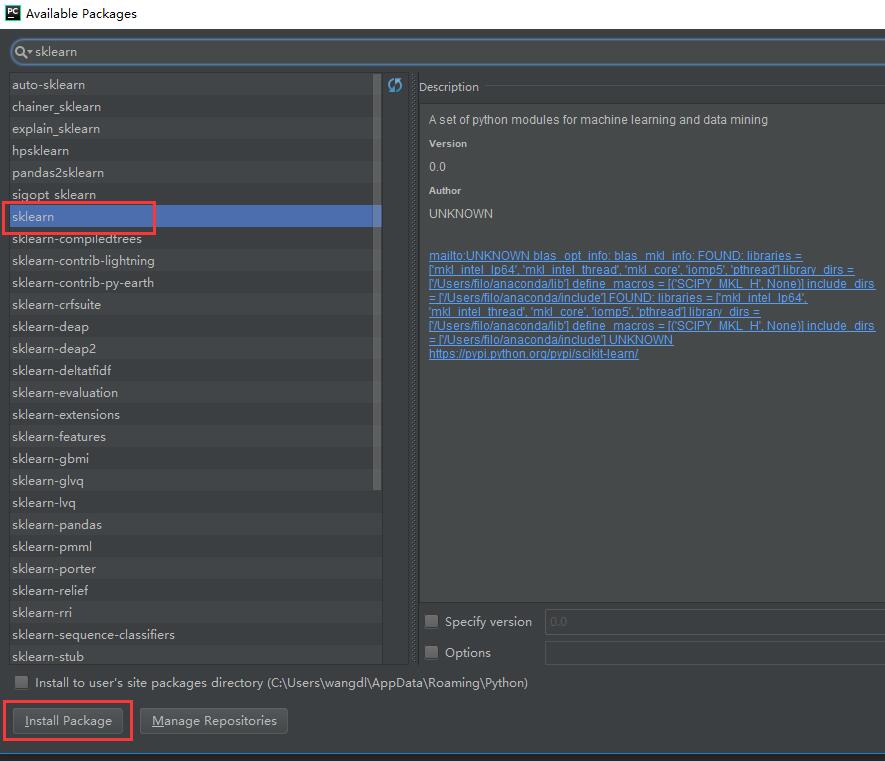Select sklearn-sequence-classifiers package

pyautogui.click(x=195, y=635)
